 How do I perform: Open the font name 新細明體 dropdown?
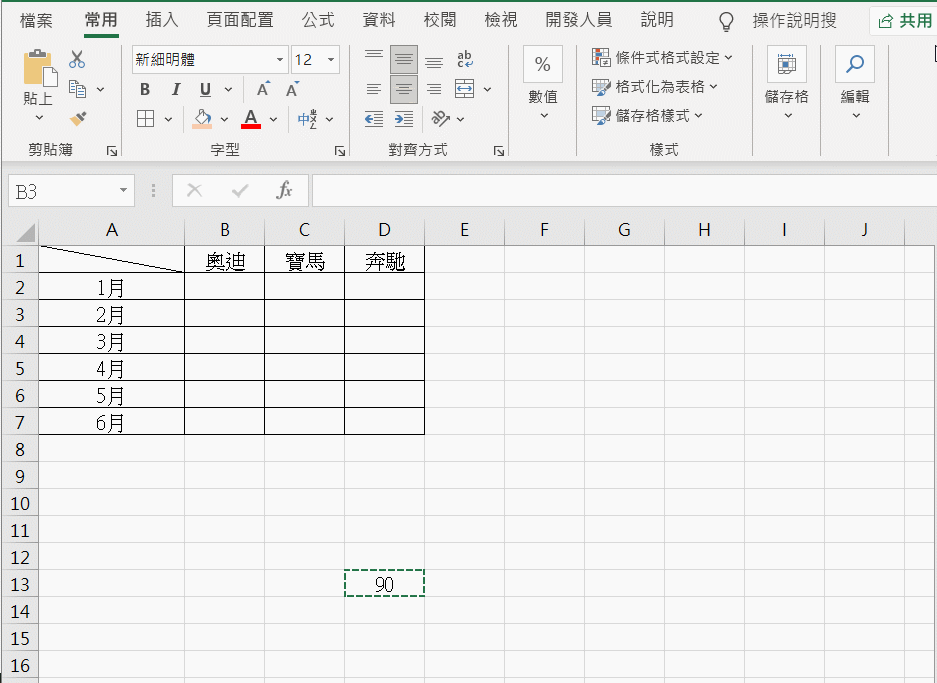[280, 59]
